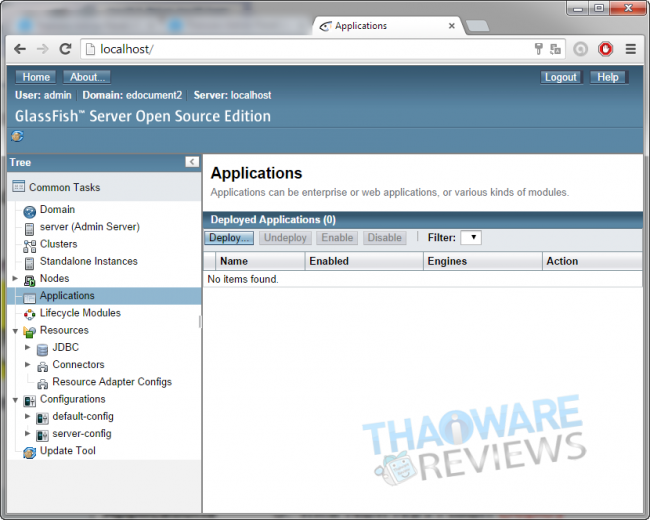Select Update Tool in tree
This screenshot has height=520, width=650.
(x=68, y=451)
